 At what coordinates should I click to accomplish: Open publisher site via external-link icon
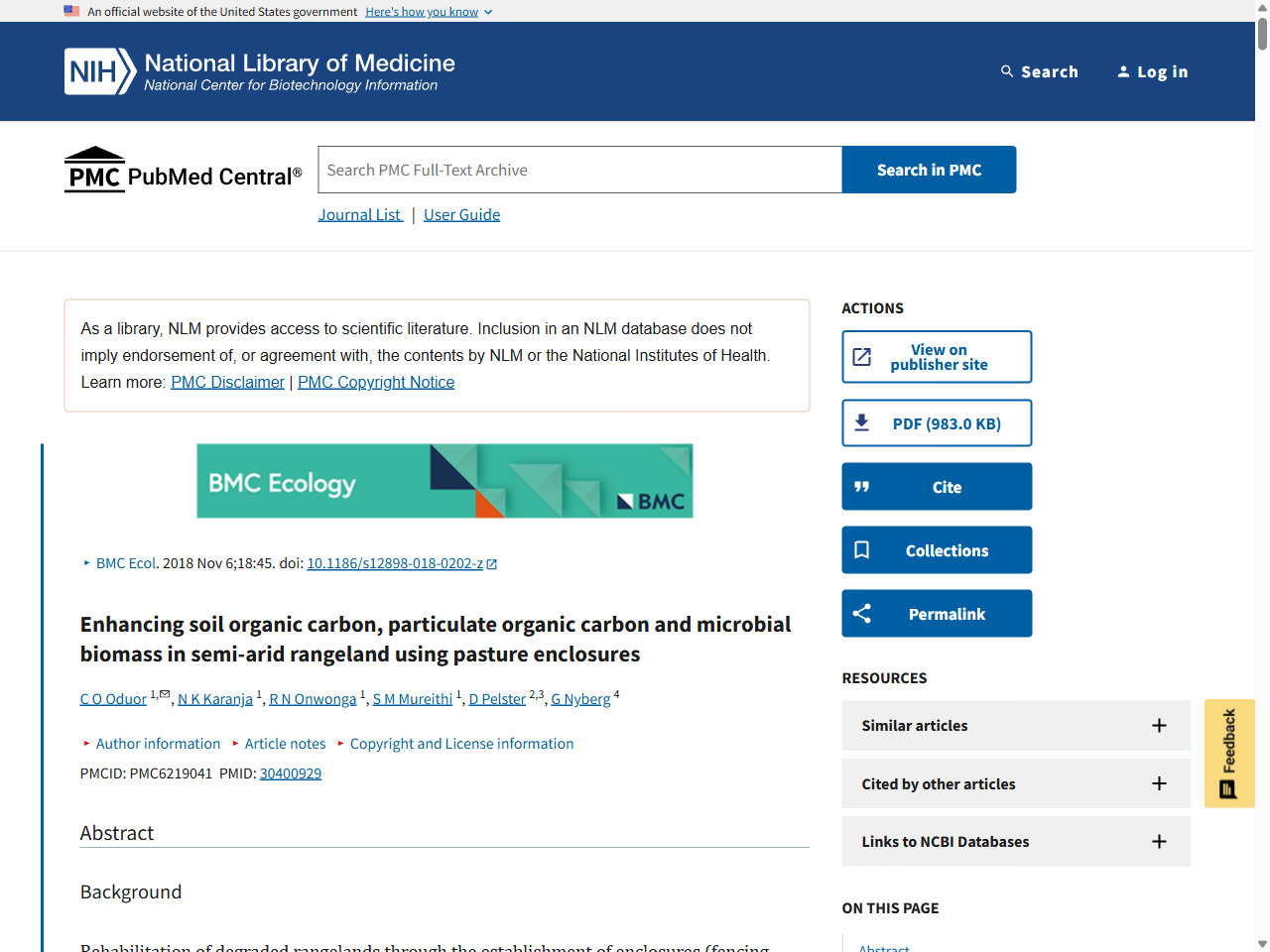click(862, 356)
